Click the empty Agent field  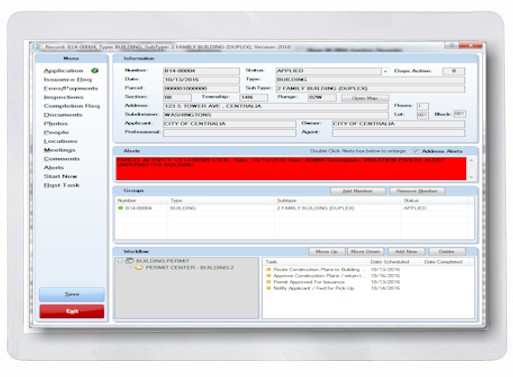(x=398, y=133)
